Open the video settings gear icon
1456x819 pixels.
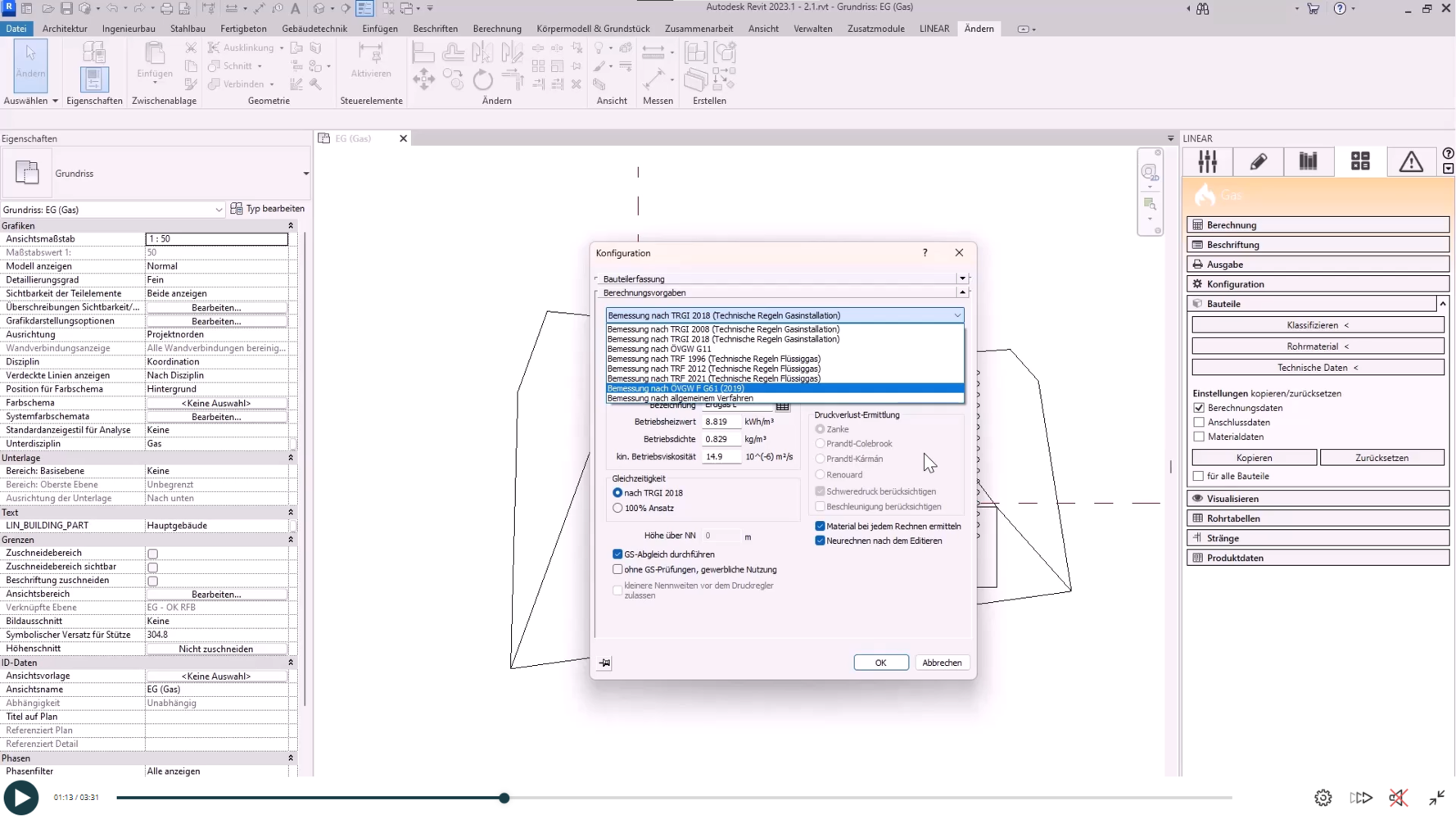tap(1323, 798)
